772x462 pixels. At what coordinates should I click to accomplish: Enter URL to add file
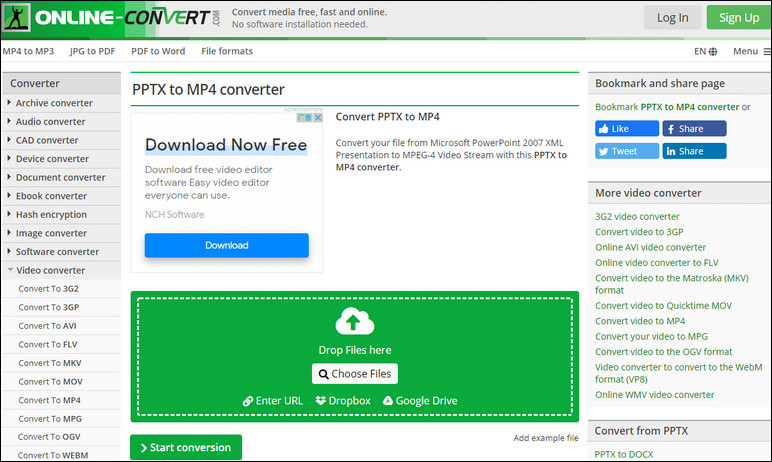click(273, 401)
